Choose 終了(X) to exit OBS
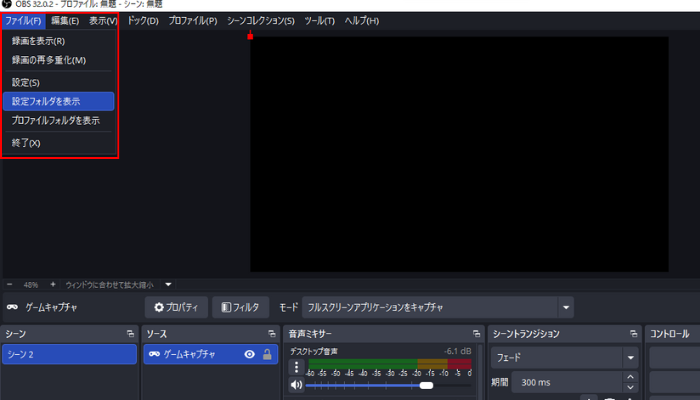The width and height of the screenshot is (700, 400). (58, 143)
